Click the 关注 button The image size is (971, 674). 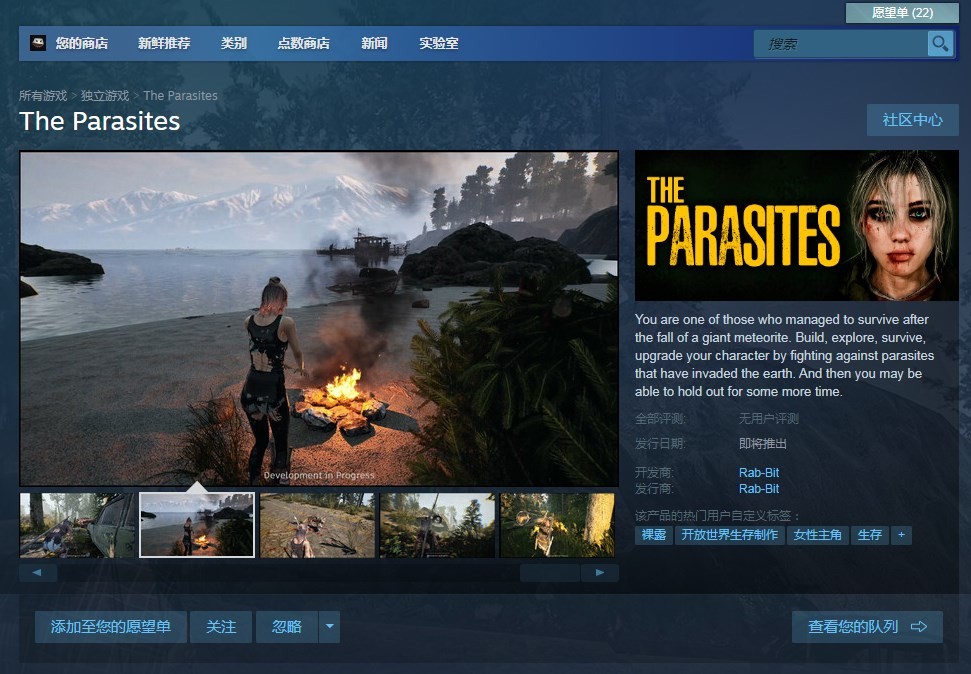[x=221, y=627]
